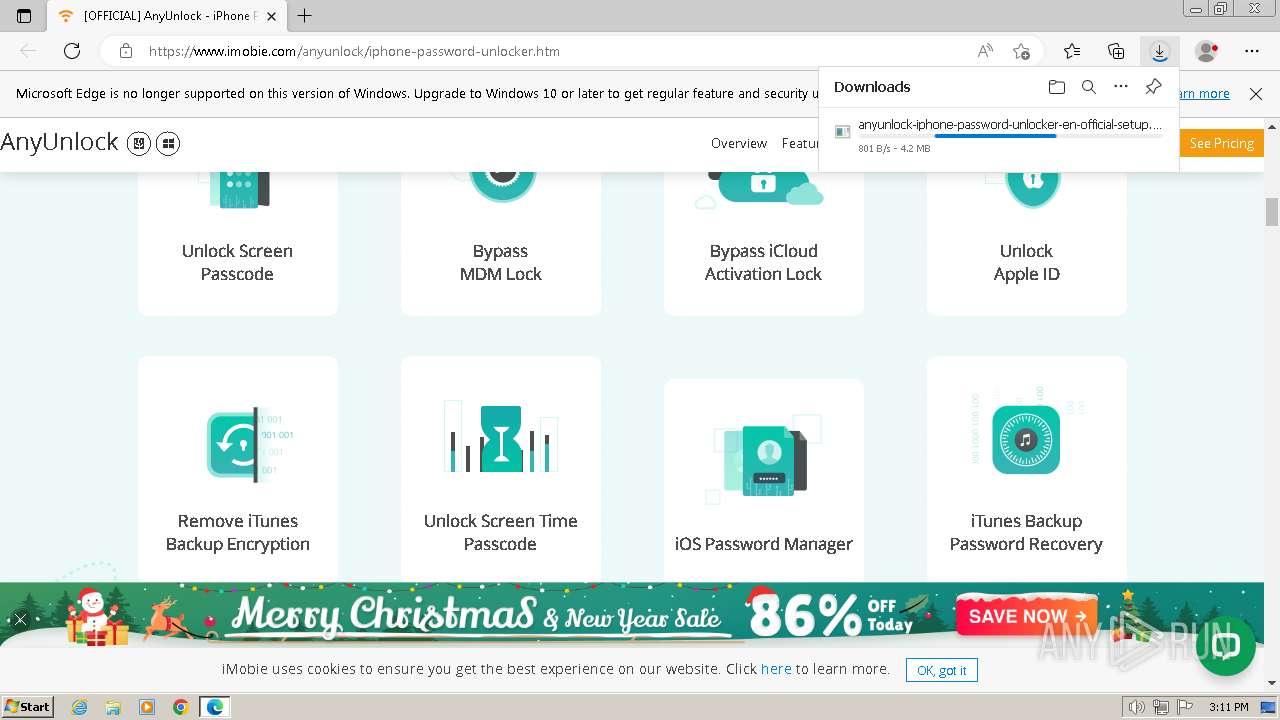Open downloads folder icon
The height and width of the screenshot is (720, 1280).
1057,87
